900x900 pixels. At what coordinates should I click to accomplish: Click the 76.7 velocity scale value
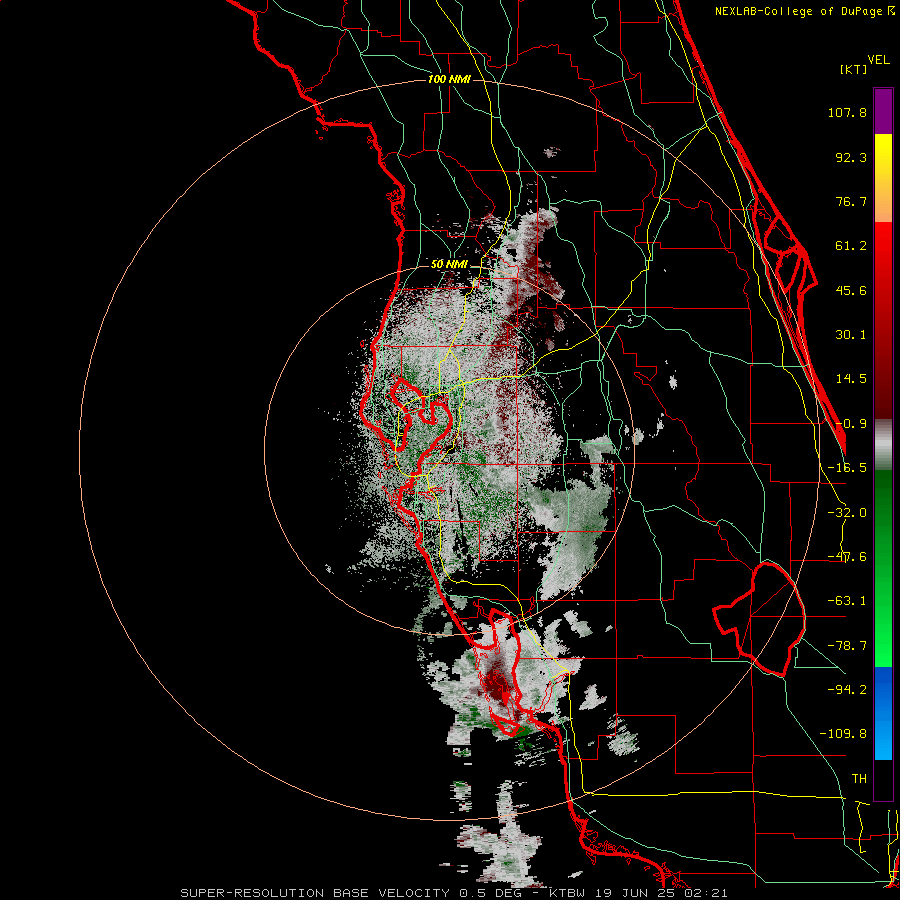[851, 201]
